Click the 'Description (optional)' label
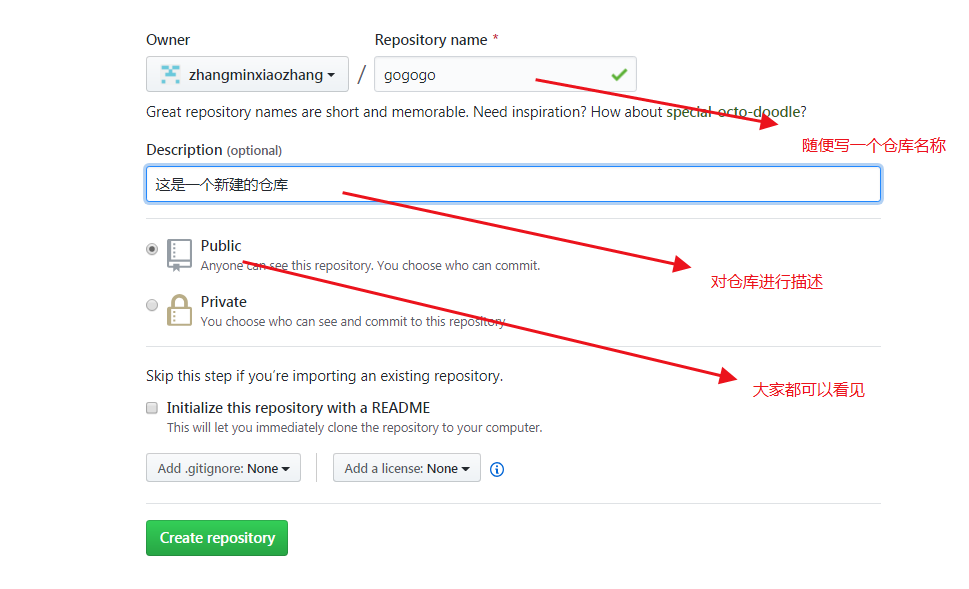 tap(214, 150)
